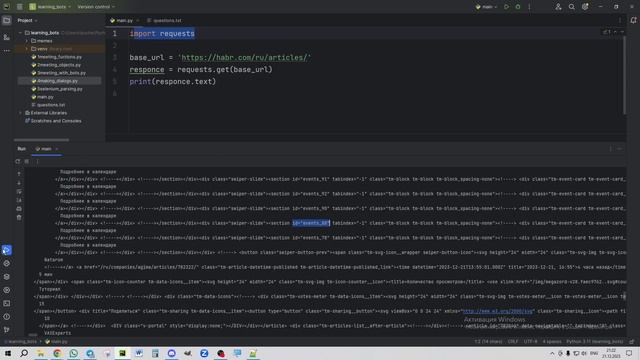Run the main configuration with the play icon
This screenshot has height=360, width=640.
coord(507,7)
